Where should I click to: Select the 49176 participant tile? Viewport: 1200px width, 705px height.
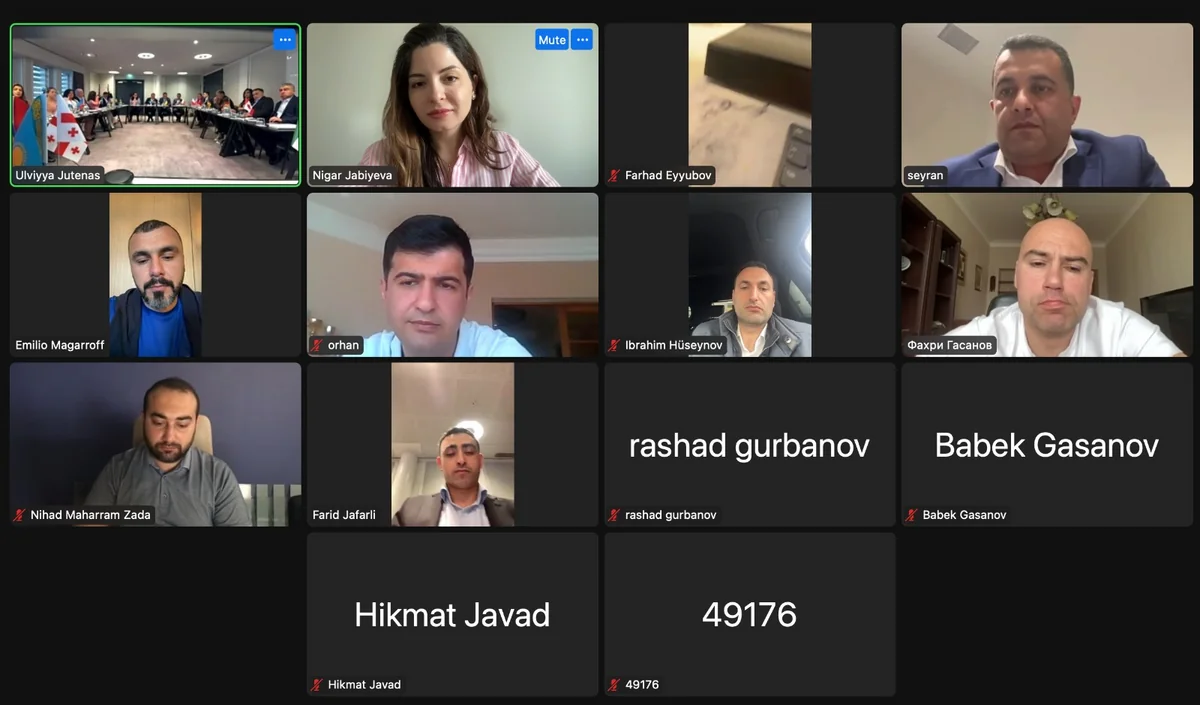tap(750, 614)
